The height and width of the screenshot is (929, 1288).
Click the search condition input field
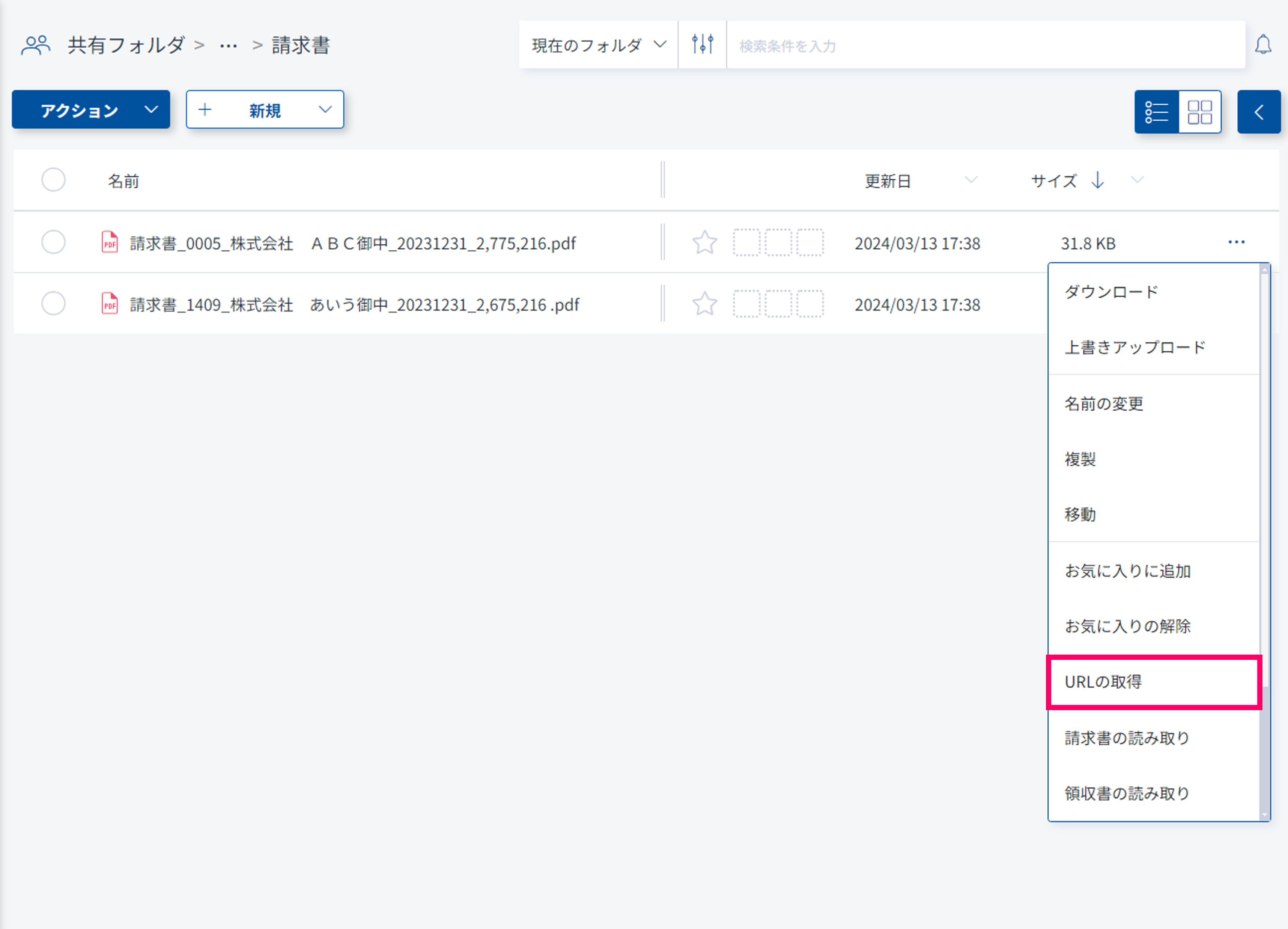[x=985, y=45]
